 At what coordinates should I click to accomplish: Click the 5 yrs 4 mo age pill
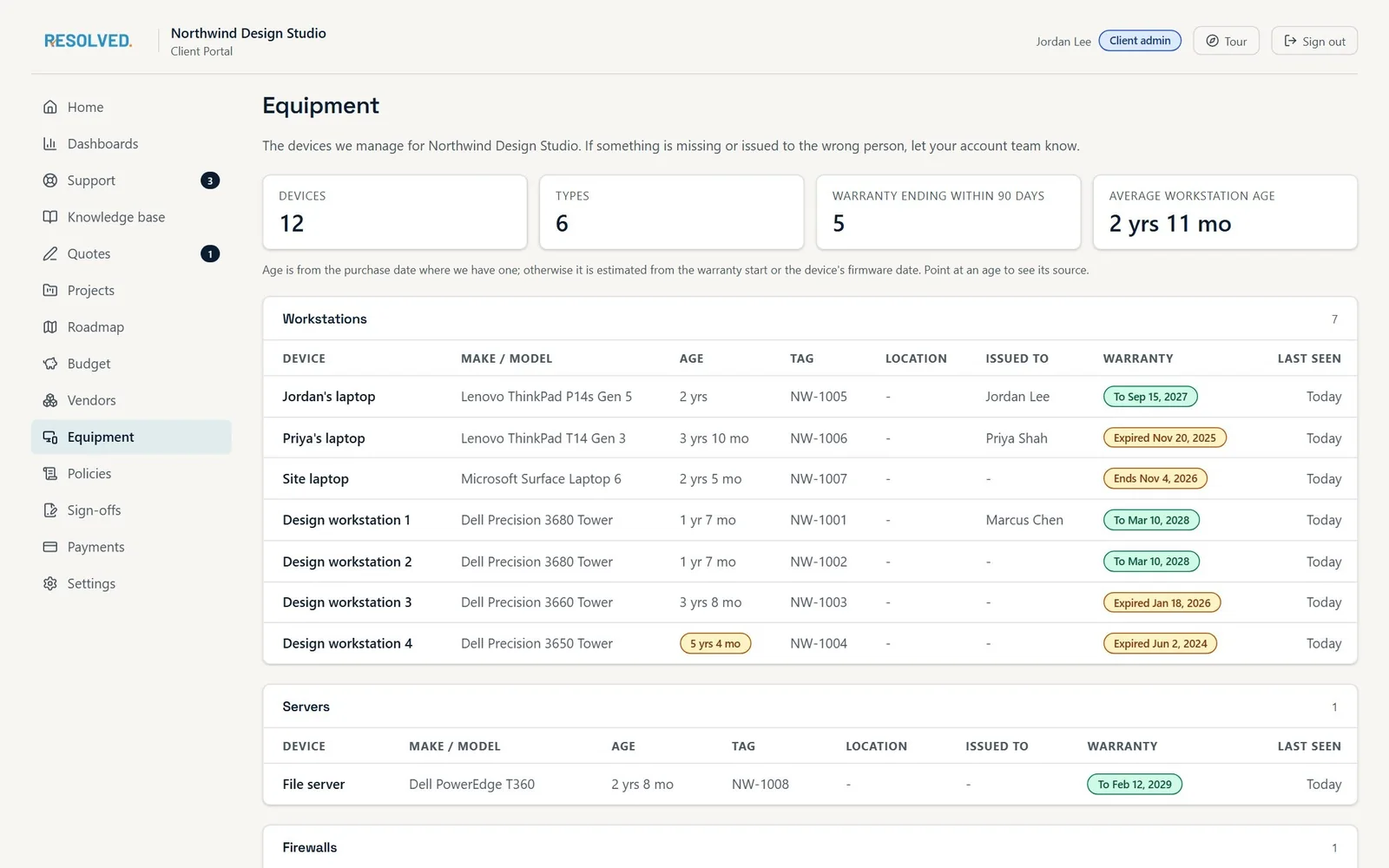pos(715,643)
